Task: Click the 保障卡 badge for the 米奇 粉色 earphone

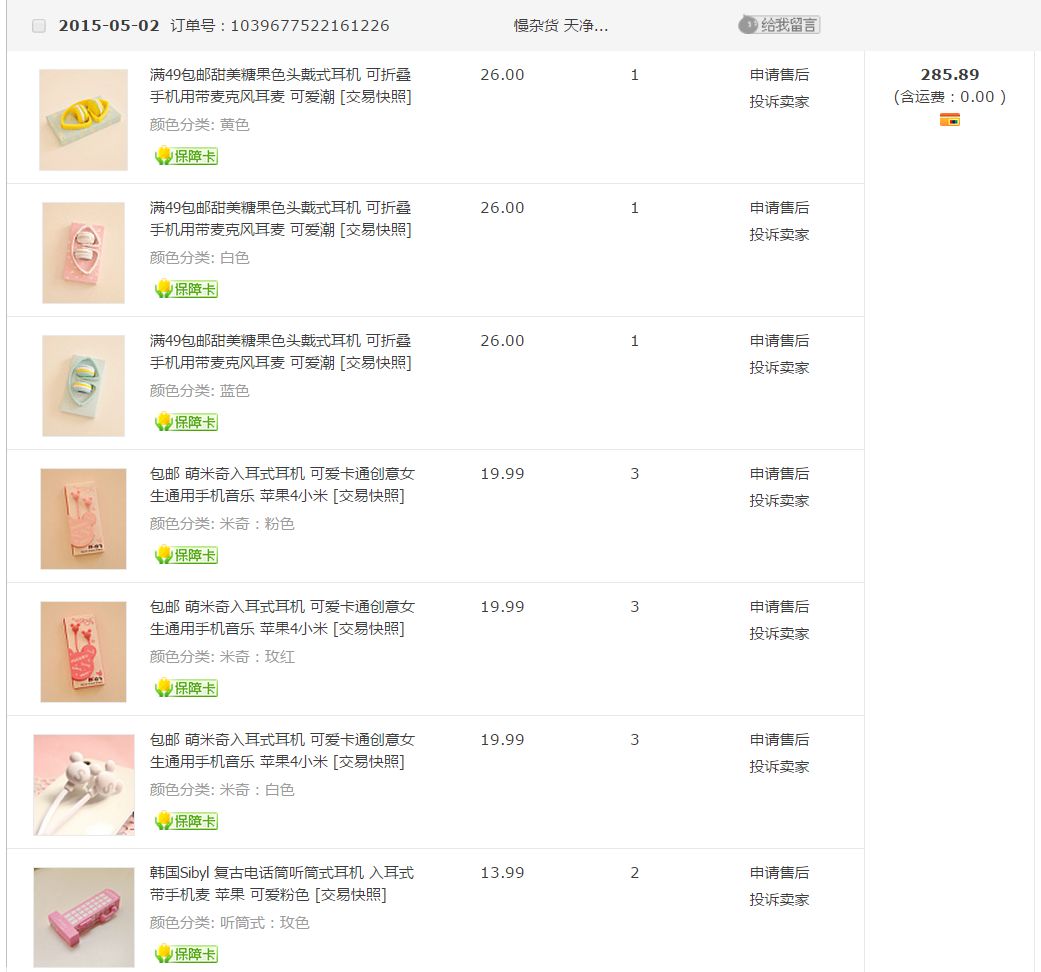Action: pos(186,554)
